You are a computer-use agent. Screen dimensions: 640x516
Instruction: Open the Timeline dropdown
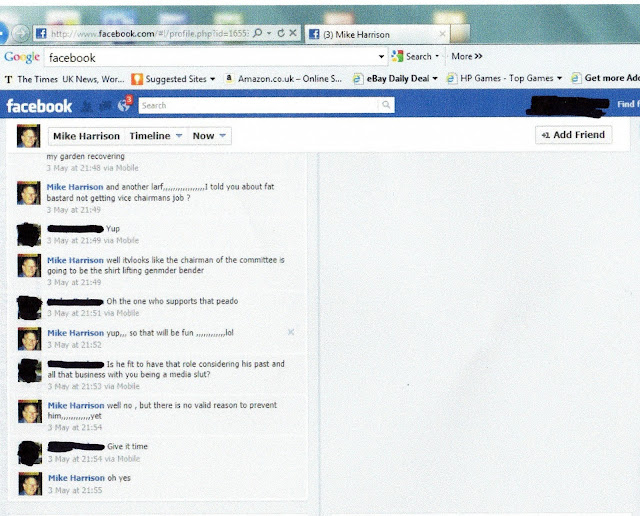156,136
